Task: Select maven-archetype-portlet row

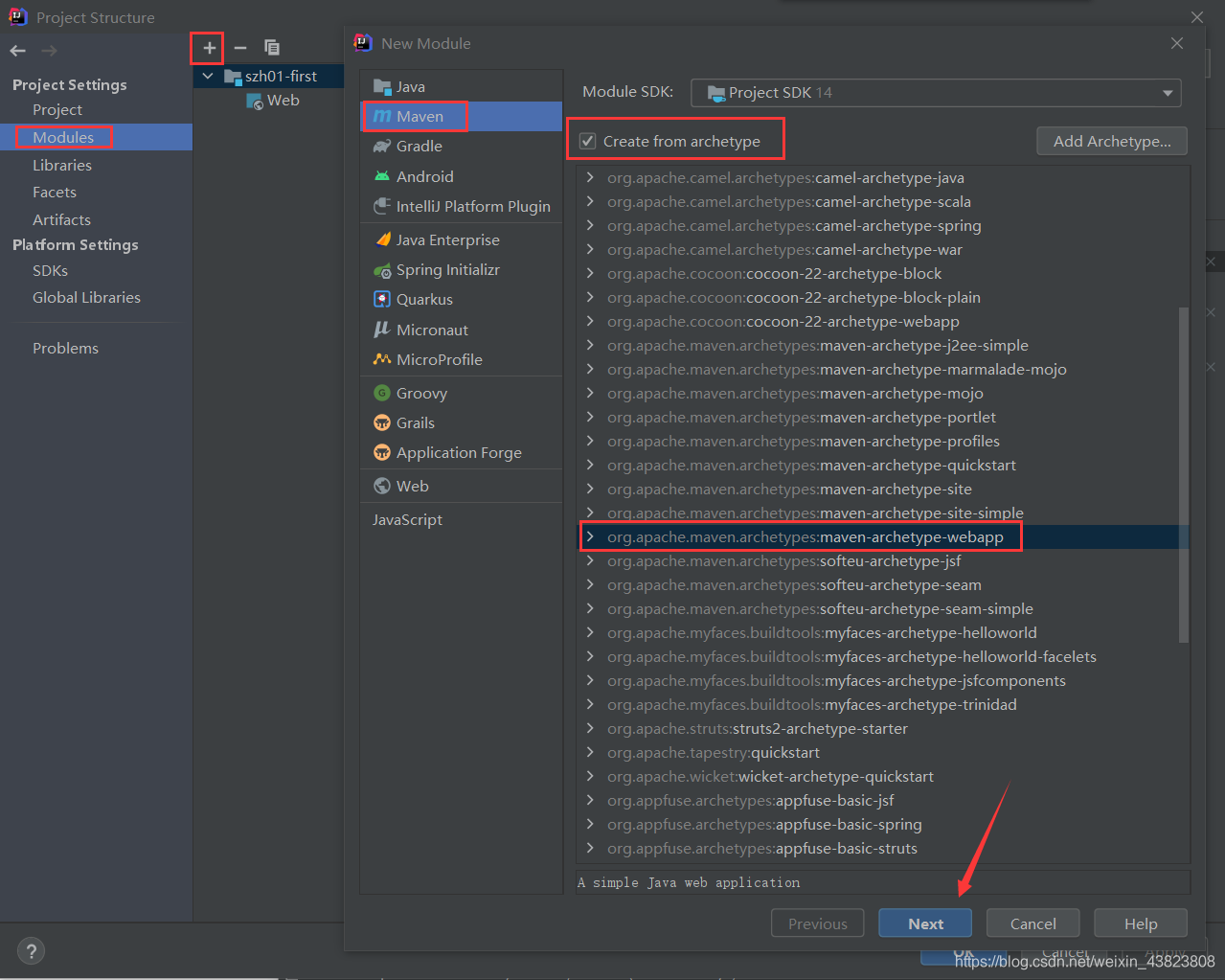Action: [x=881, y=417]
